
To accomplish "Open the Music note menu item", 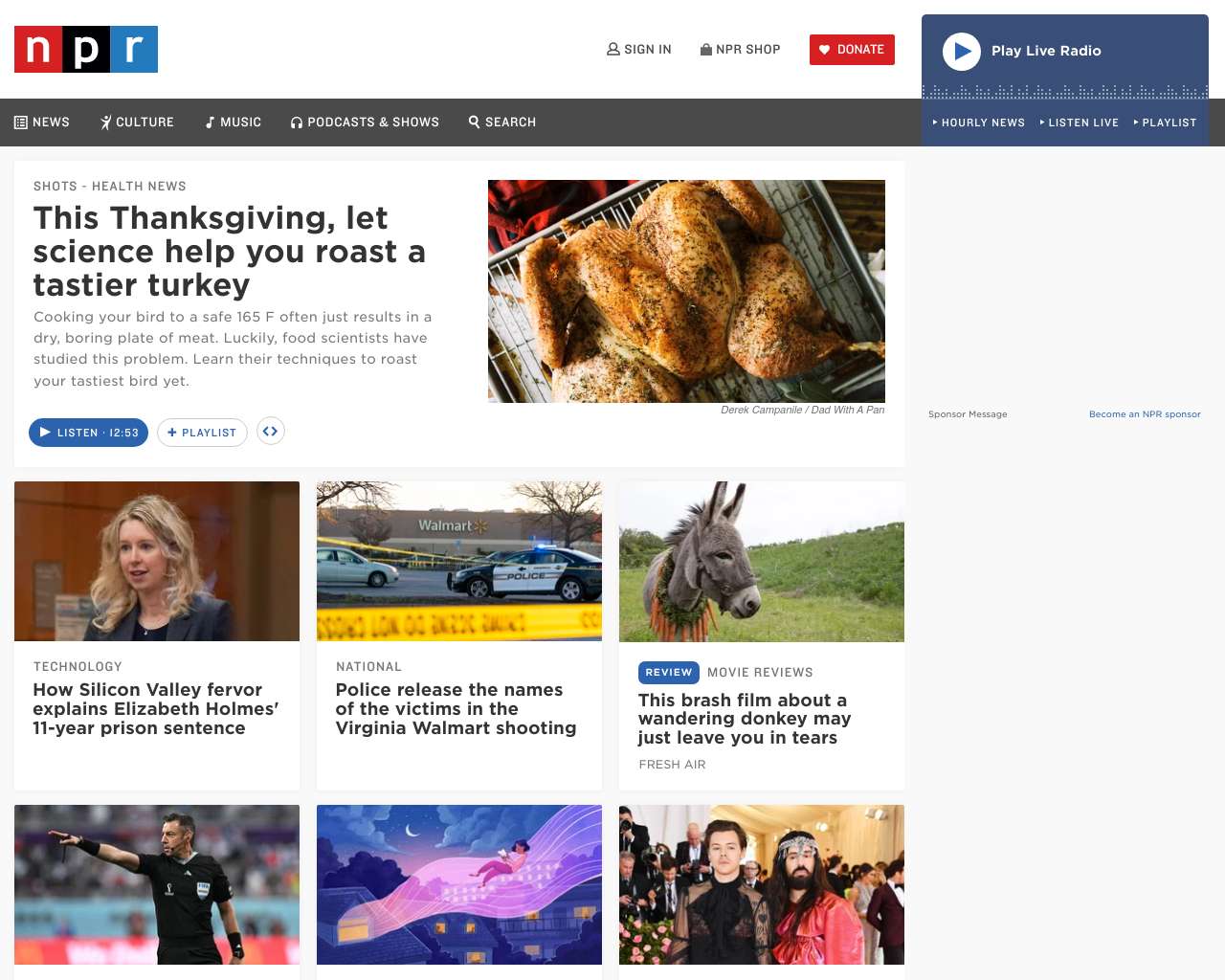I will pyautogui.click(x=233, y=122).
